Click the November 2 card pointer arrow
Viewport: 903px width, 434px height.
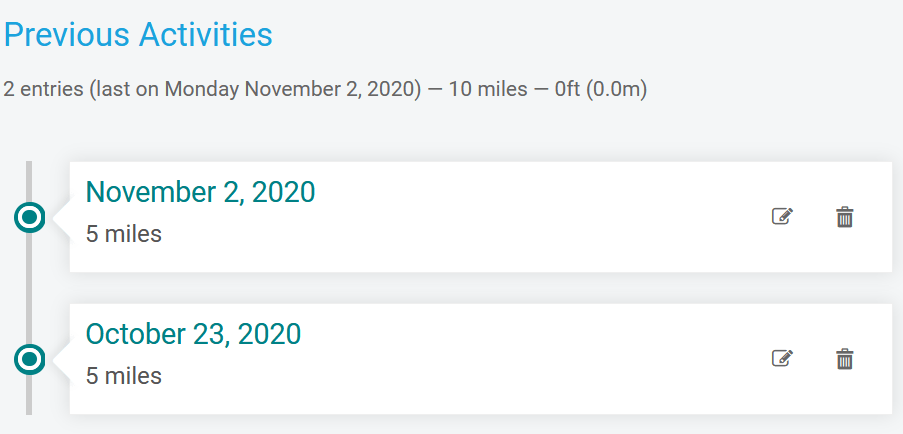tap(61, 218)
